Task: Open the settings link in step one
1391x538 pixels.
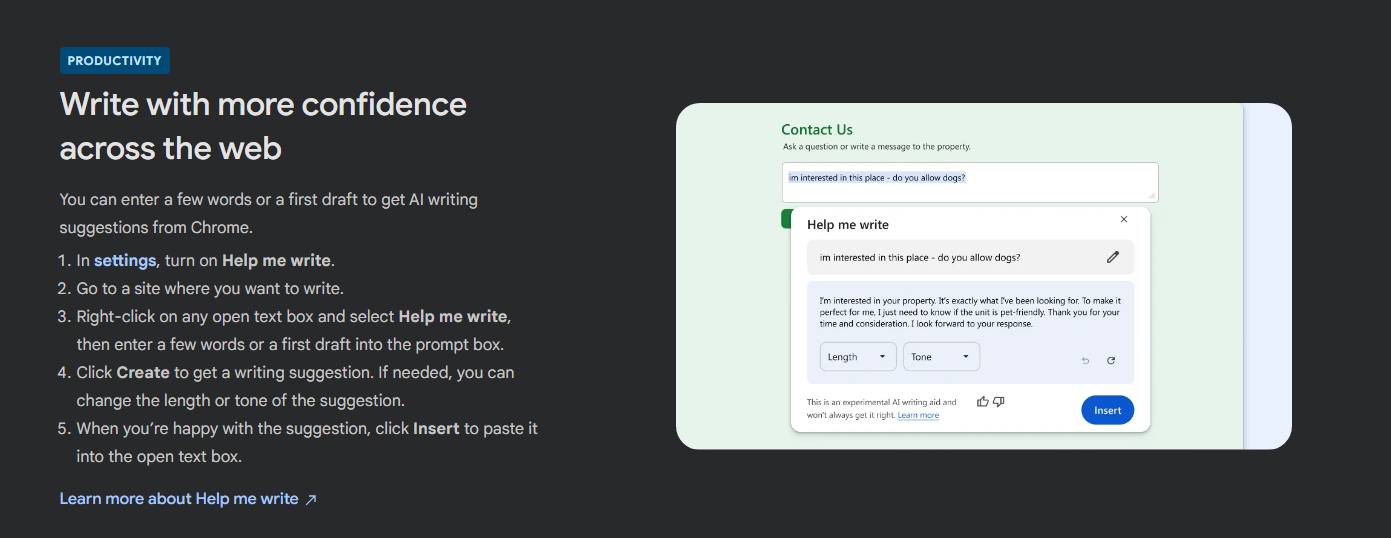Action: coord(125,260)
